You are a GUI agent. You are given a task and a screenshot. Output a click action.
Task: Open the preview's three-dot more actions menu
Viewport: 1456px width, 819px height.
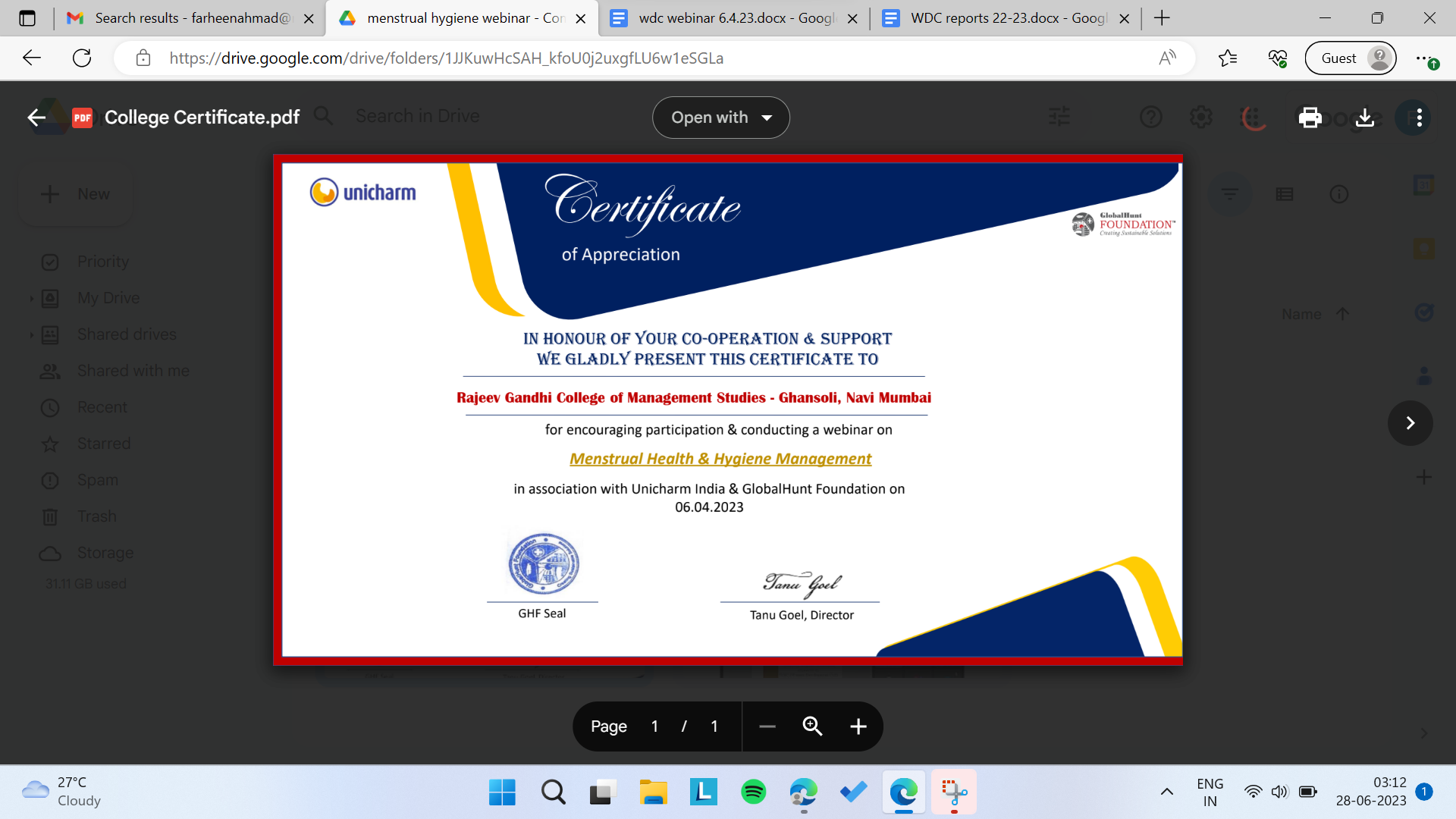point(1419,118)
